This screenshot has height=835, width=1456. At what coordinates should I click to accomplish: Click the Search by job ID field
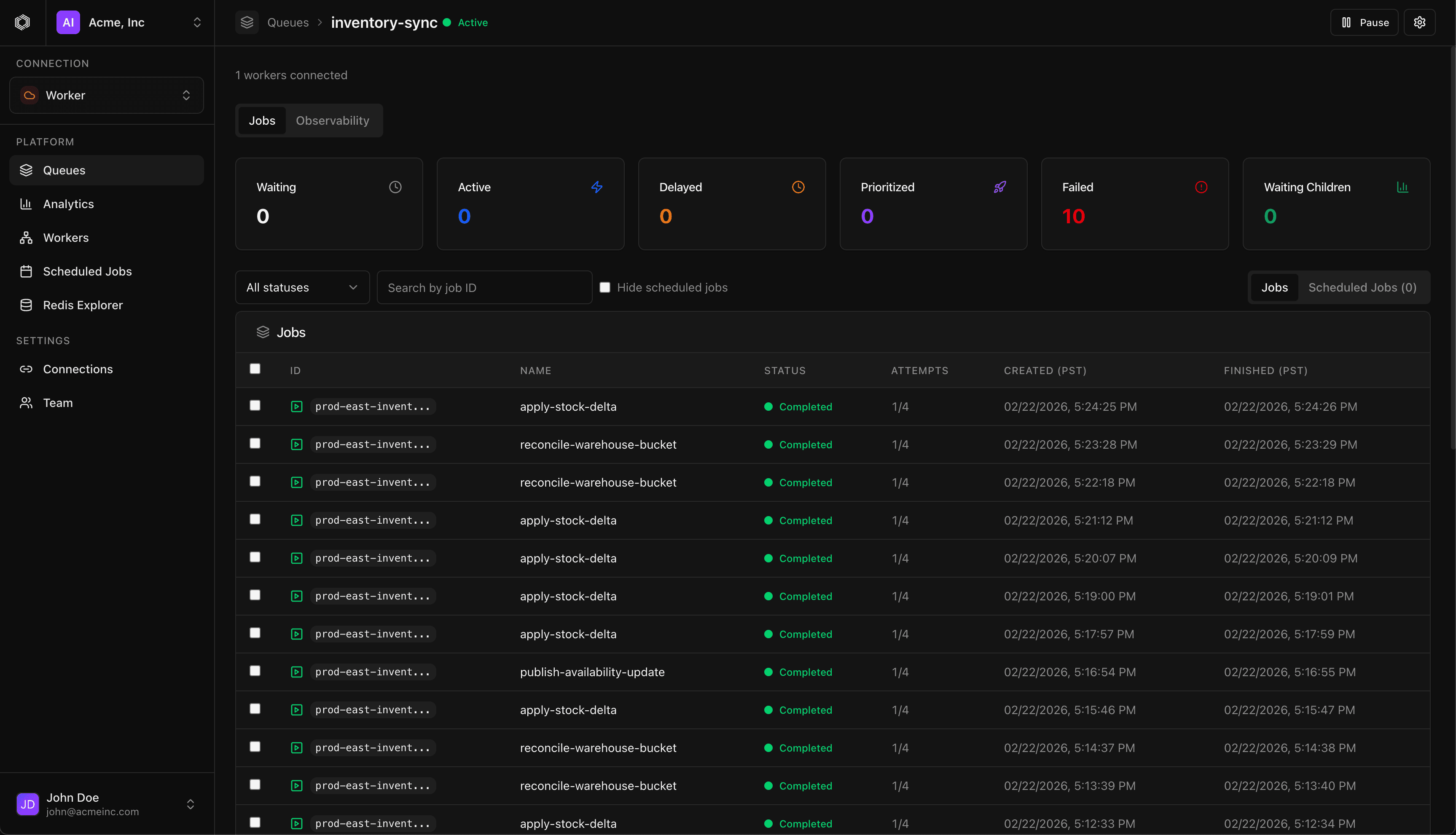(485, 287)
